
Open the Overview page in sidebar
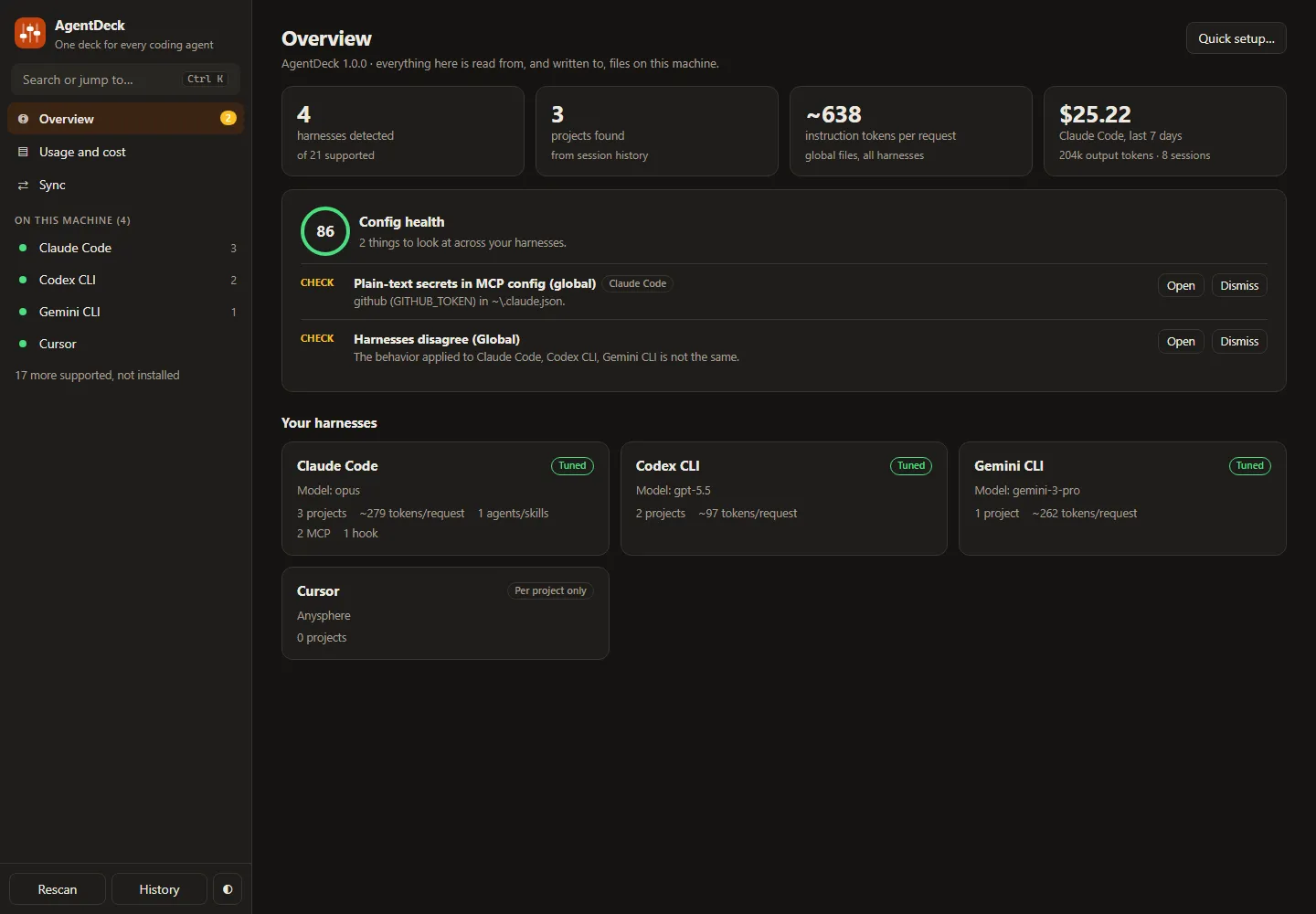(x=126, y=119)
